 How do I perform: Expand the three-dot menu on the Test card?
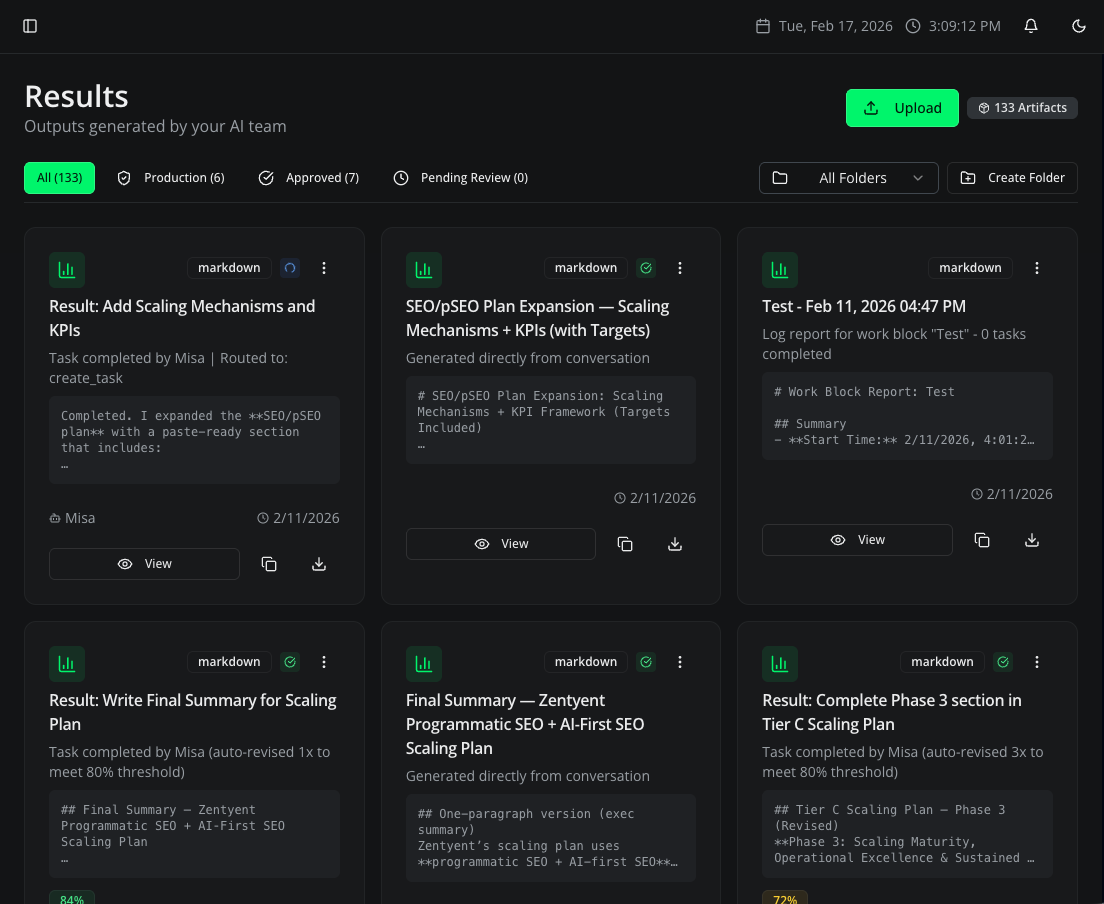1037,268
